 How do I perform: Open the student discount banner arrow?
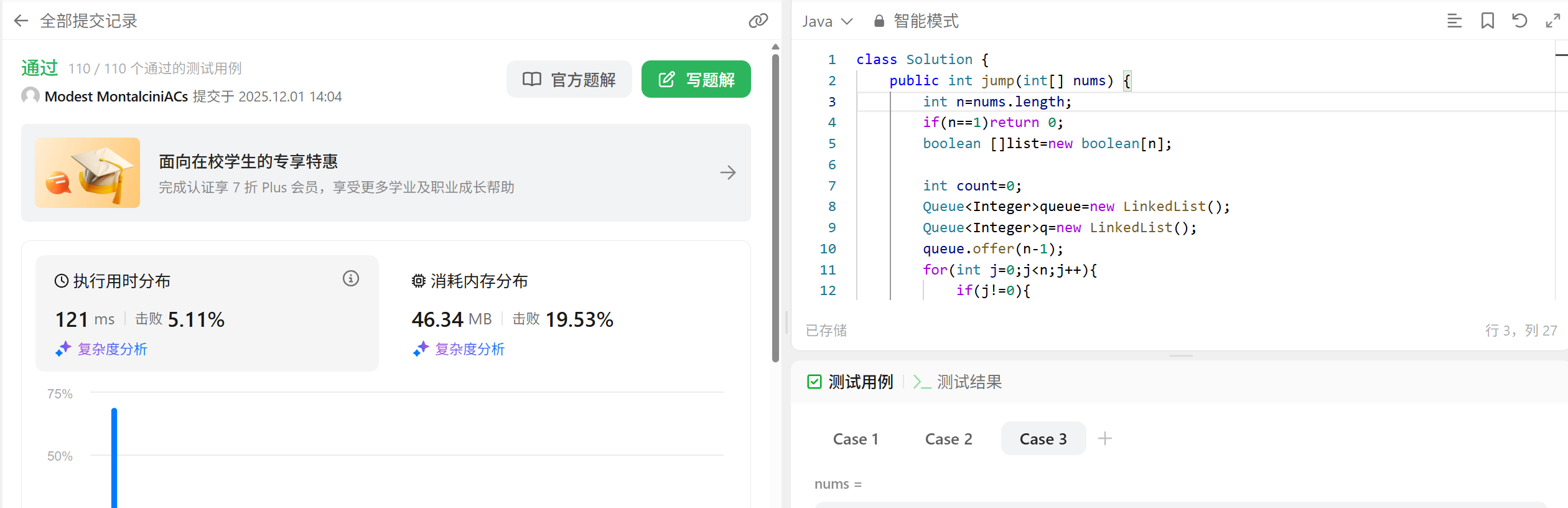pos(728,172)
